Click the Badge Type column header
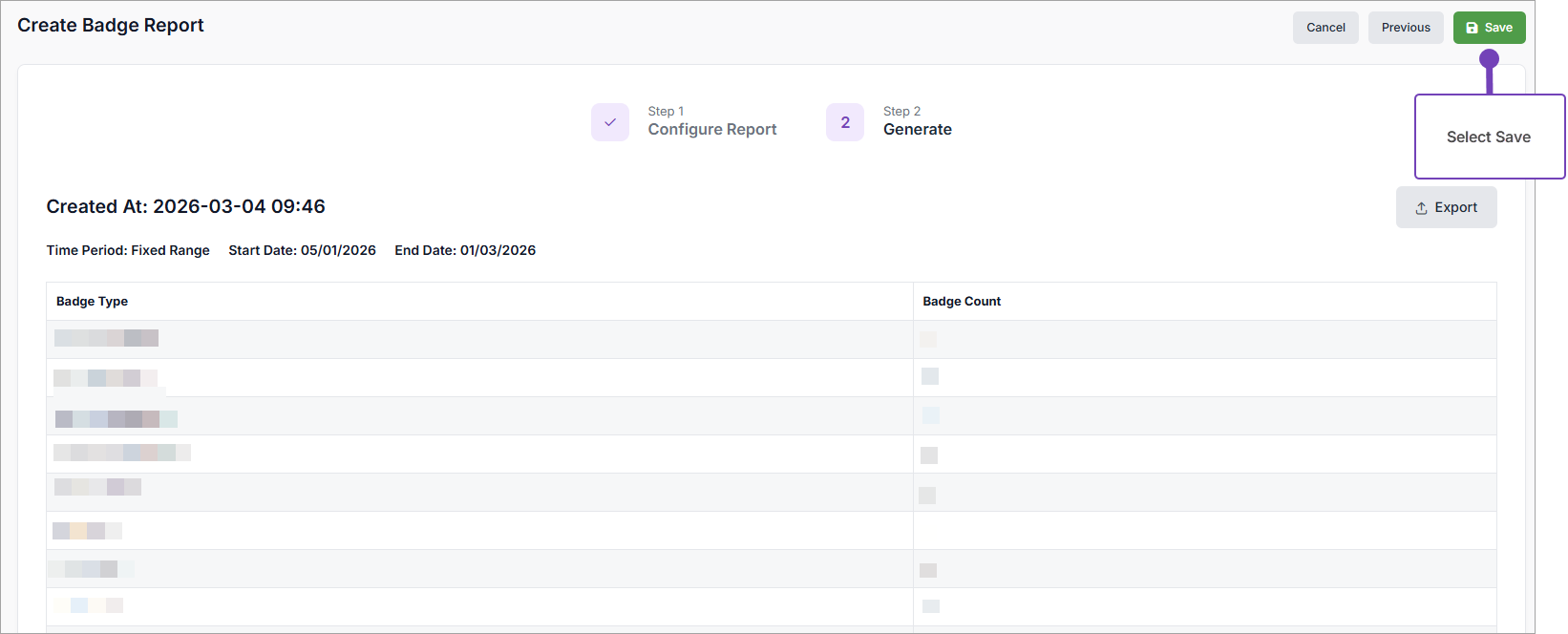The height and width of the screenshot is (634, 1568). click(x=92, y=301)
